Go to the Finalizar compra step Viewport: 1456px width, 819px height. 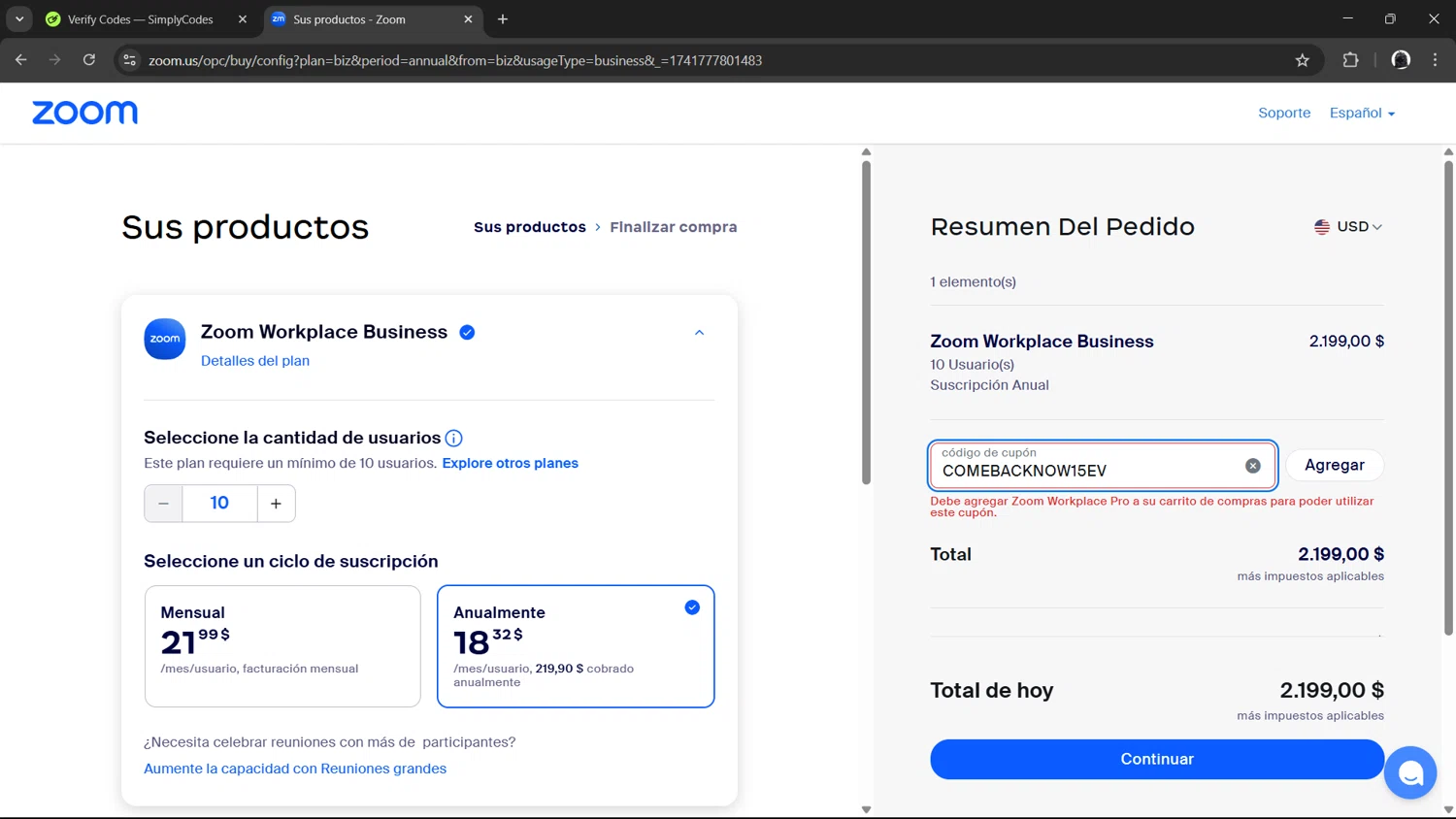[673, 227]
